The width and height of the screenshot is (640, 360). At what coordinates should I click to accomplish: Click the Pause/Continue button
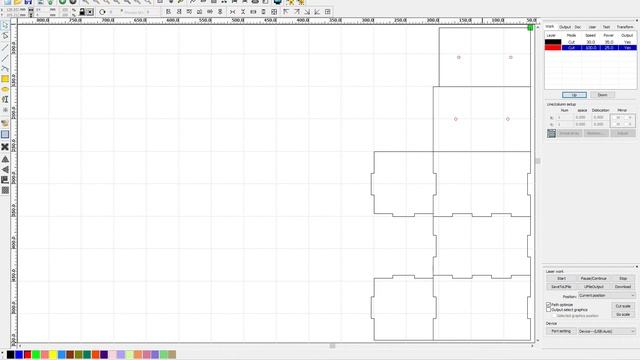point(593,278)
